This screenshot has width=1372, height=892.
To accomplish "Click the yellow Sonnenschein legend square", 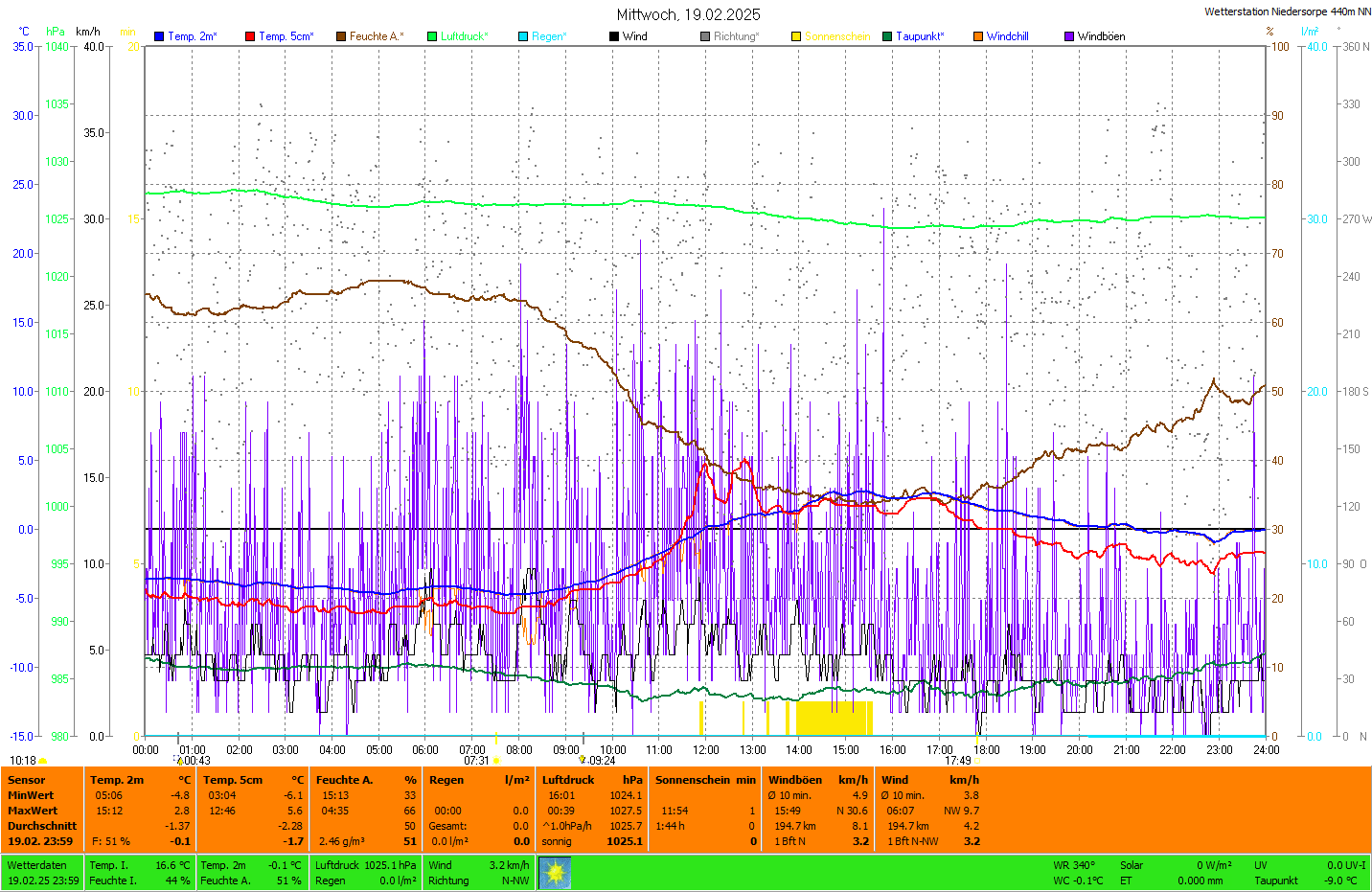I will [x=796, y=36].
